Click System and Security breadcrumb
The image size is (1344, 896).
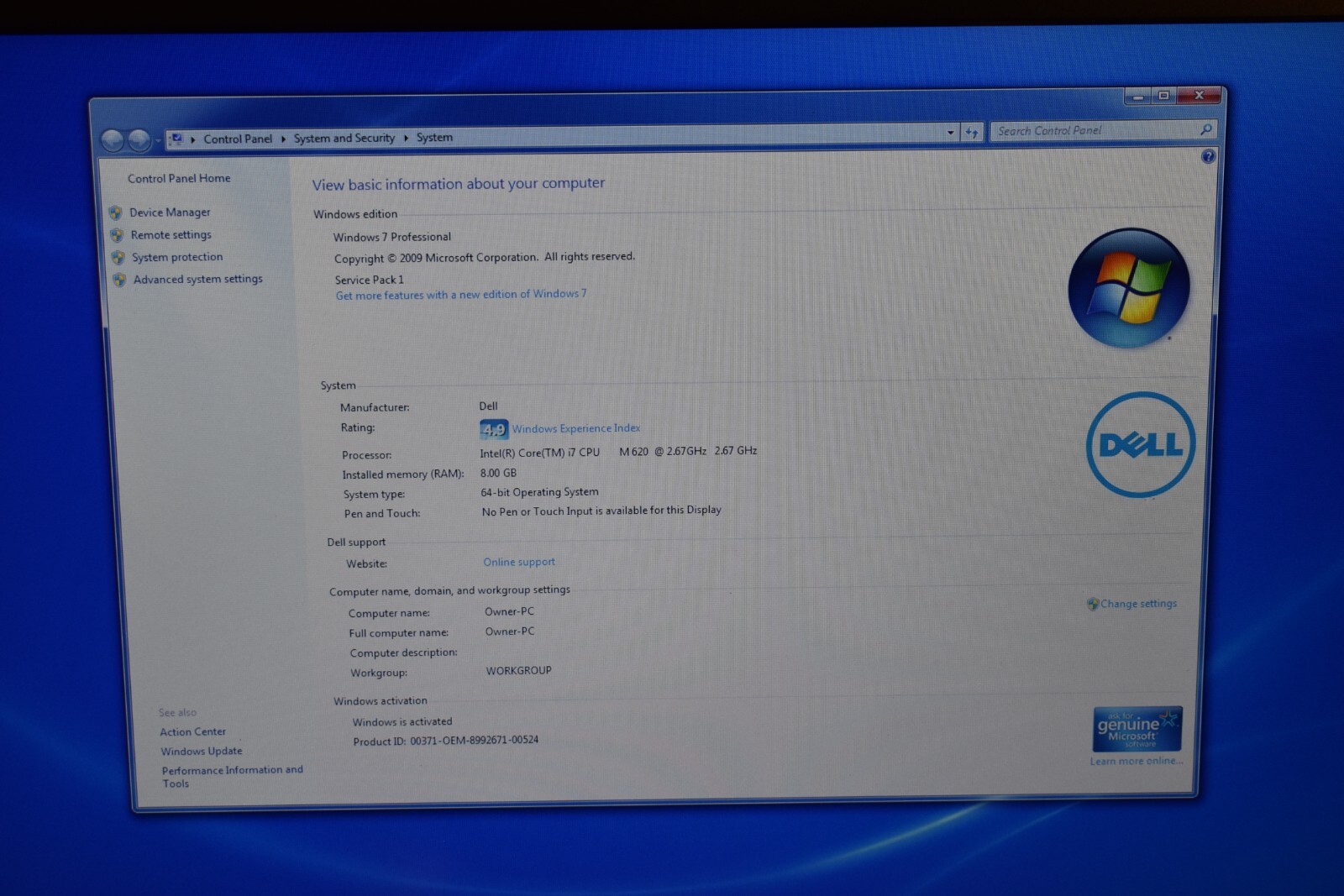point(344,138)
